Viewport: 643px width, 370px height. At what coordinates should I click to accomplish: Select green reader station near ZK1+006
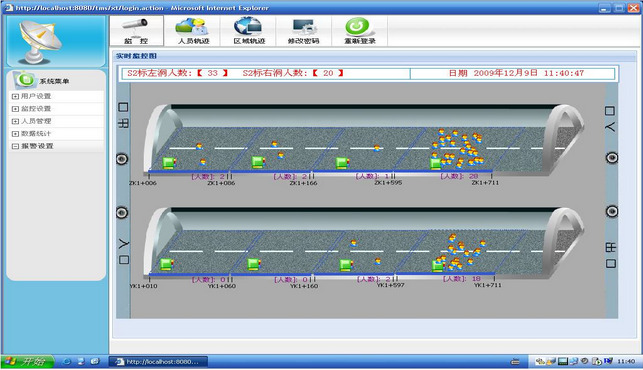coord(169,163)
